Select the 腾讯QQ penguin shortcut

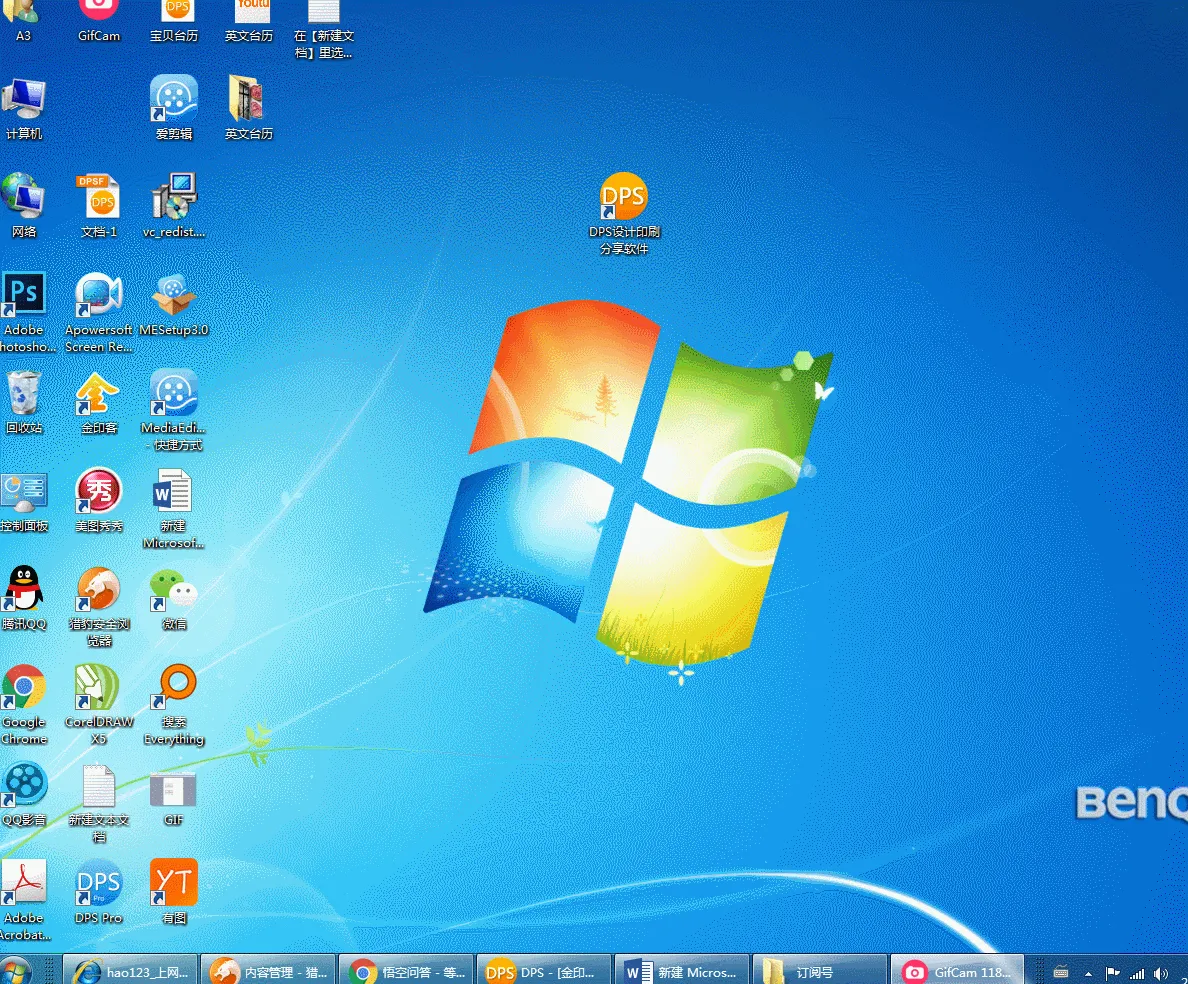point(23,598)
